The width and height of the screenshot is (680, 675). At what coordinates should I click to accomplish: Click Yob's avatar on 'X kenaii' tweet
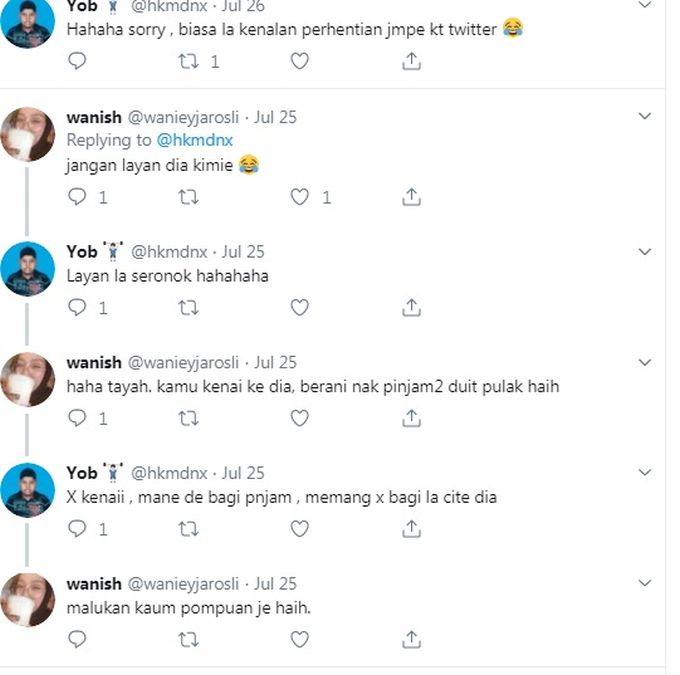(x=29, y=490)
